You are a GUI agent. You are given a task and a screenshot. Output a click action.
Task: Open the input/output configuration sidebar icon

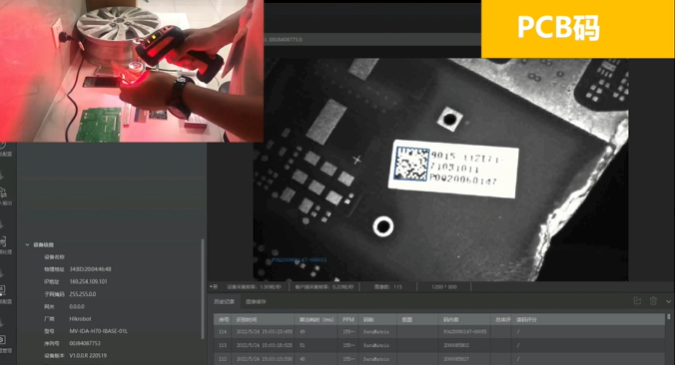click(3, 195)
